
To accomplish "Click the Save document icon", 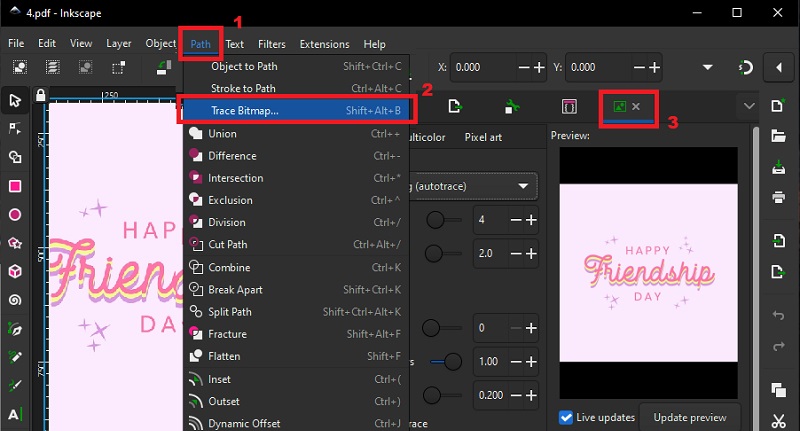I will point(778,167).
